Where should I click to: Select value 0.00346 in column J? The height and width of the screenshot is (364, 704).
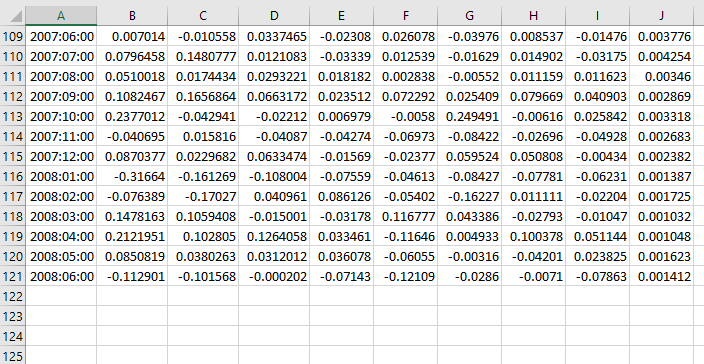(661, 76)
